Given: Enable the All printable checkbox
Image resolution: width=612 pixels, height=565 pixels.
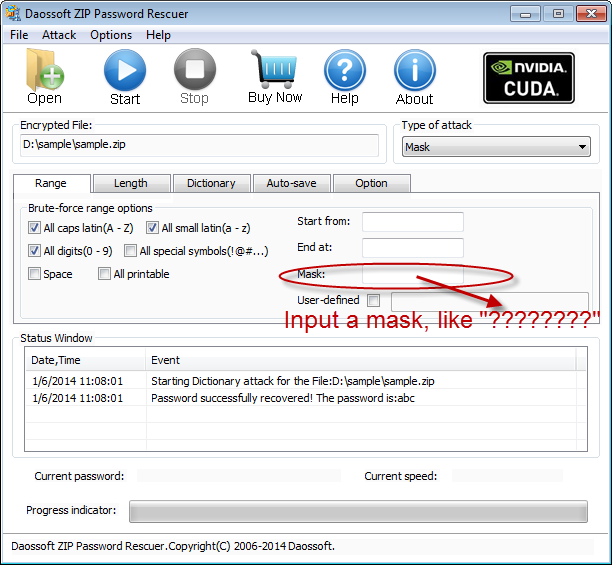Looking at the screenshot, I should coord(104,274).
